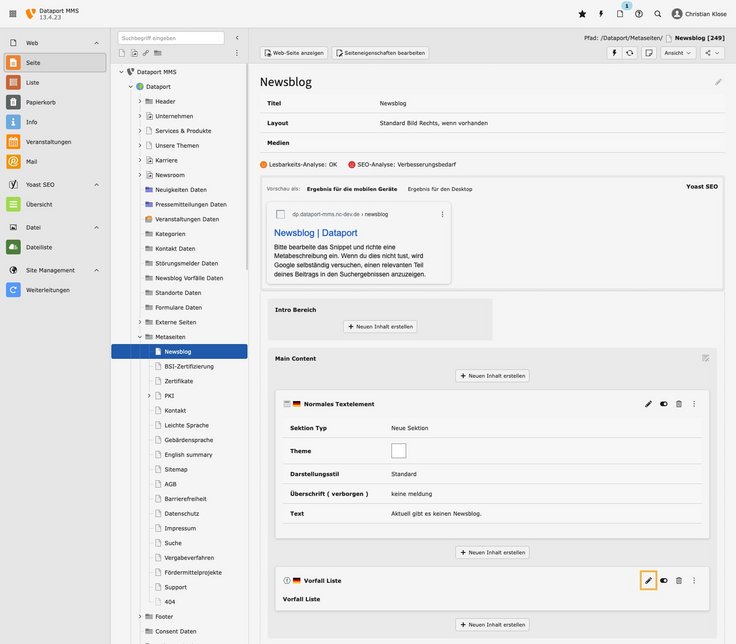Click the Web-Seite anzeigen button
736x644 pixels.
tap(293, 53)
